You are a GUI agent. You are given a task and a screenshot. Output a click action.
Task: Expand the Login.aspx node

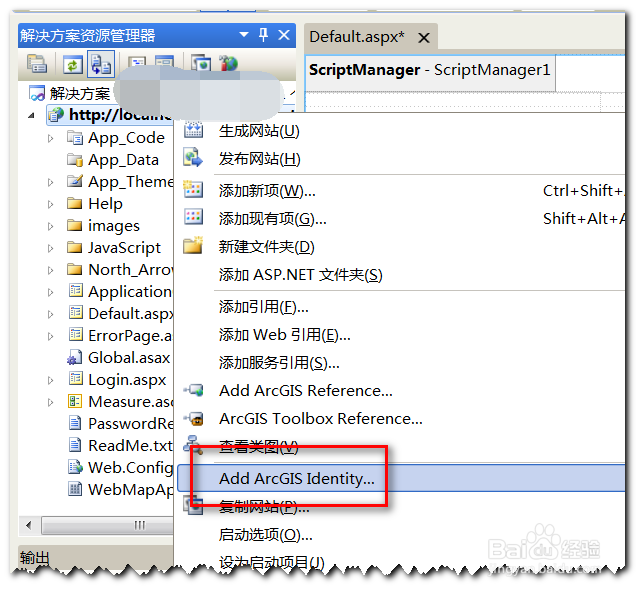click(x=50, y=380)
